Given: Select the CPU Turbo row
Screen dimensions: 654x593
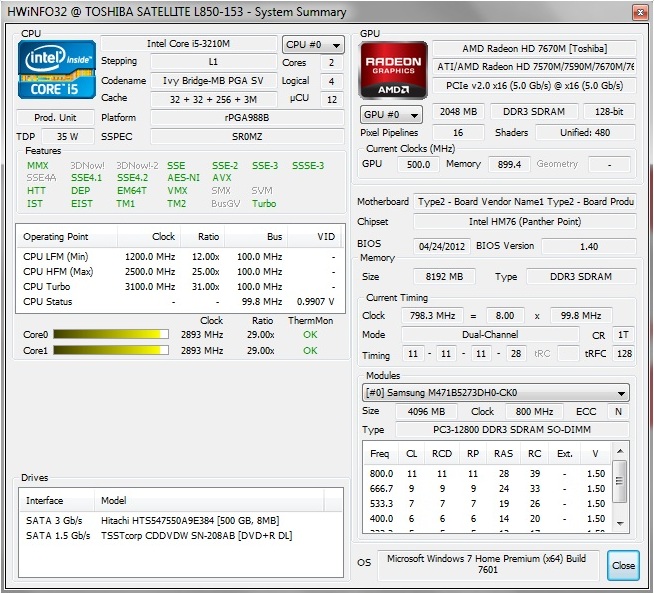Looking at the screenshot, I should tap(180, 286).
